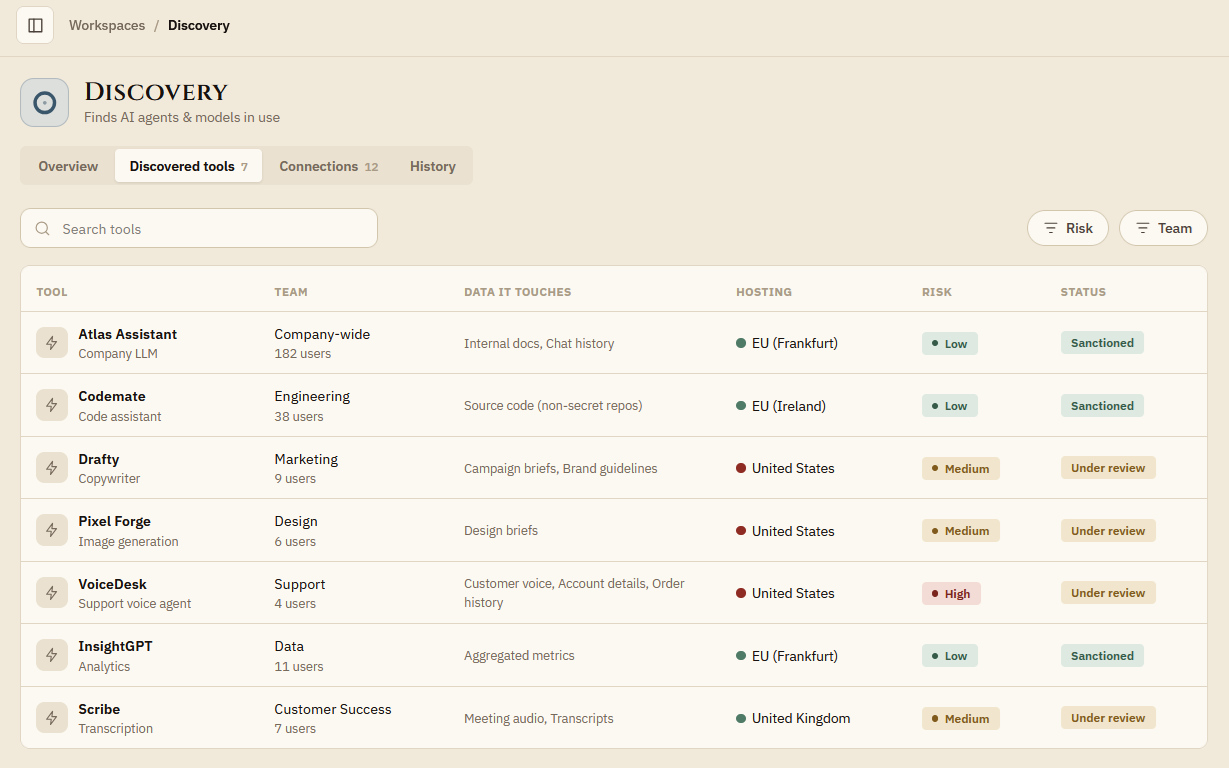Click the Drafty lightning icon
1229x768 pixels.
[52, 468]
